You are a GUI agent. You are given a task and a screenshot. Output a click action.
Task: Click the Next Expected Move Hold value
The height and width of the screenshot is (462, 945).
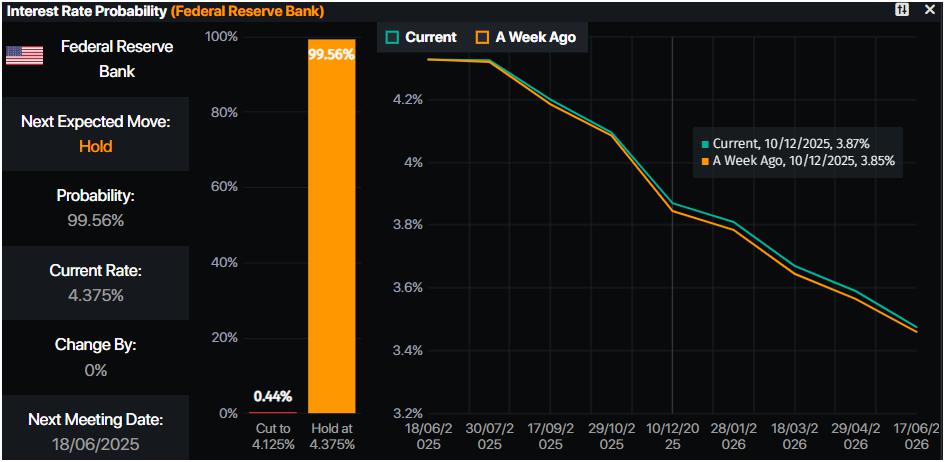[x=96, y=146]
